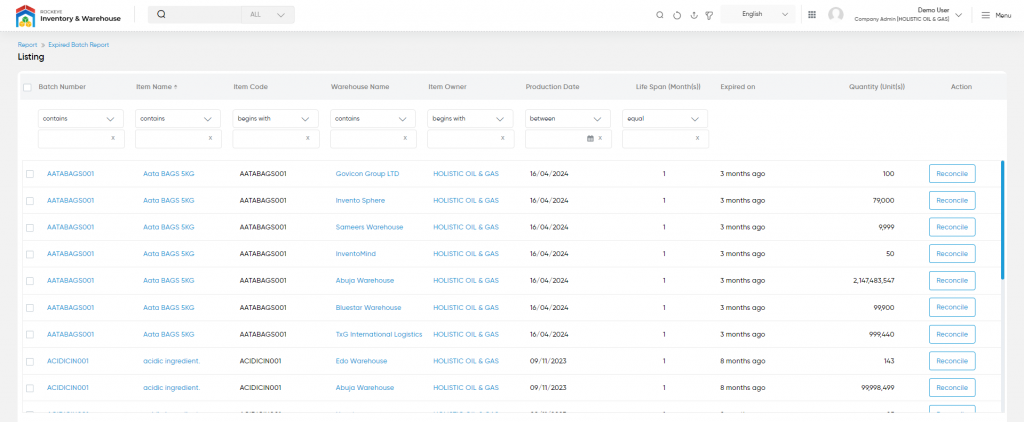Click the filter funnel icon in the header
This screenshot has width=1024, height=422.
point(709,15)
